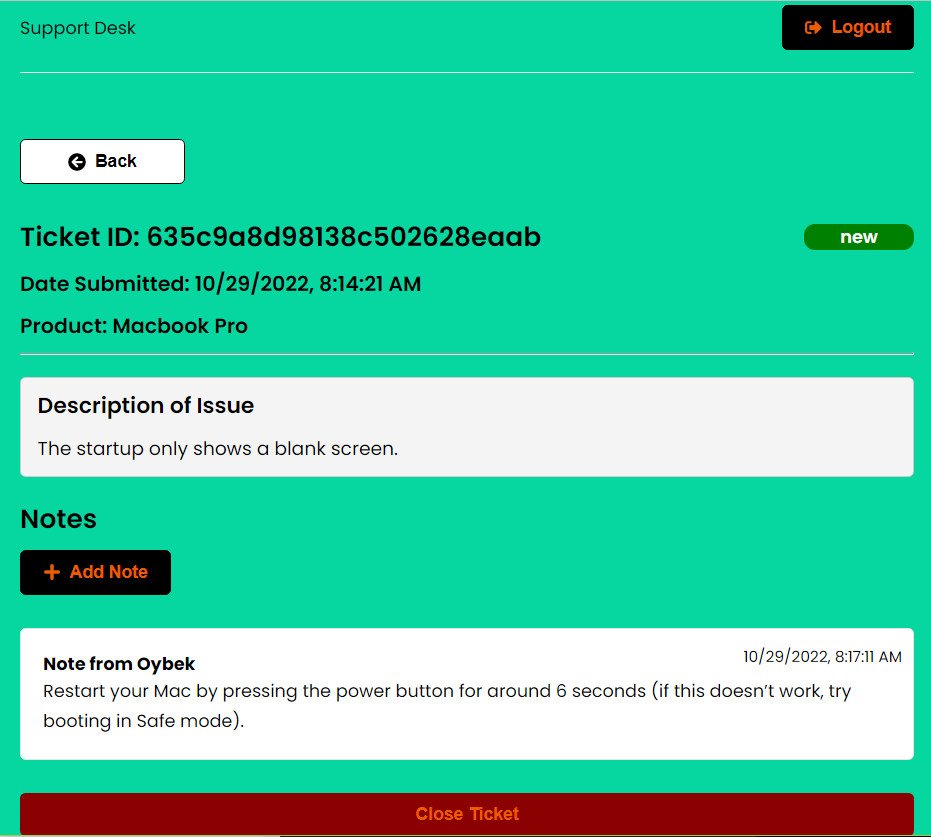Click the Notes section heading
This screenshot has width=931, height=837.
(58, 519)
